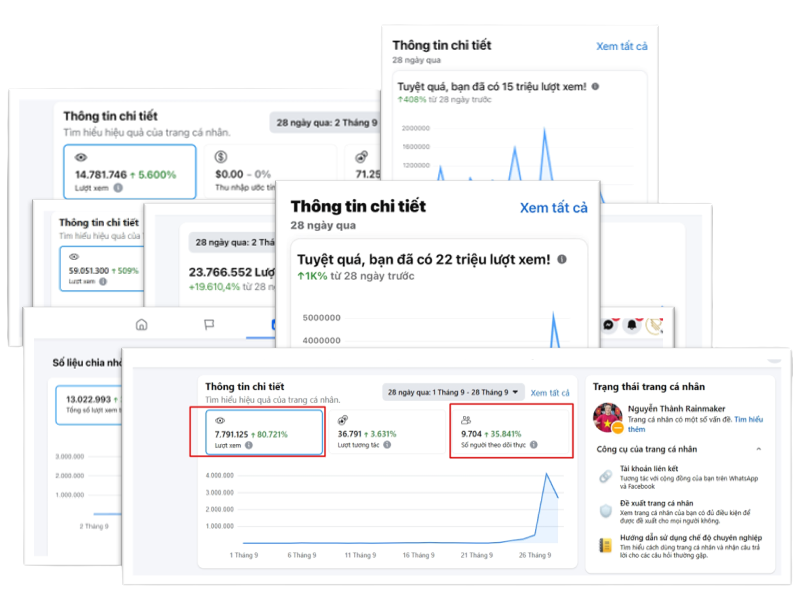Open the 1 Tháng 9 - 28 Tháng 9 dropdown

(x=453, y=392)
